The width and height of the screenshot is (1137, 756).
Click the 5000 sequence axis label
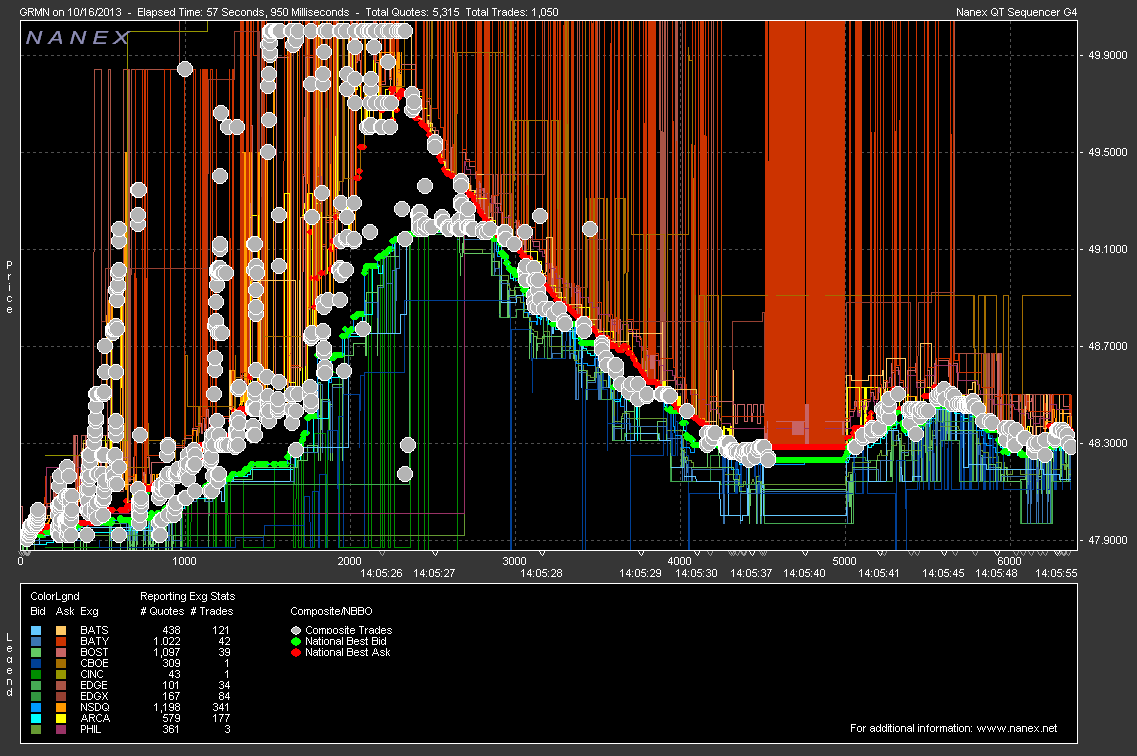[x=844, y=561]
